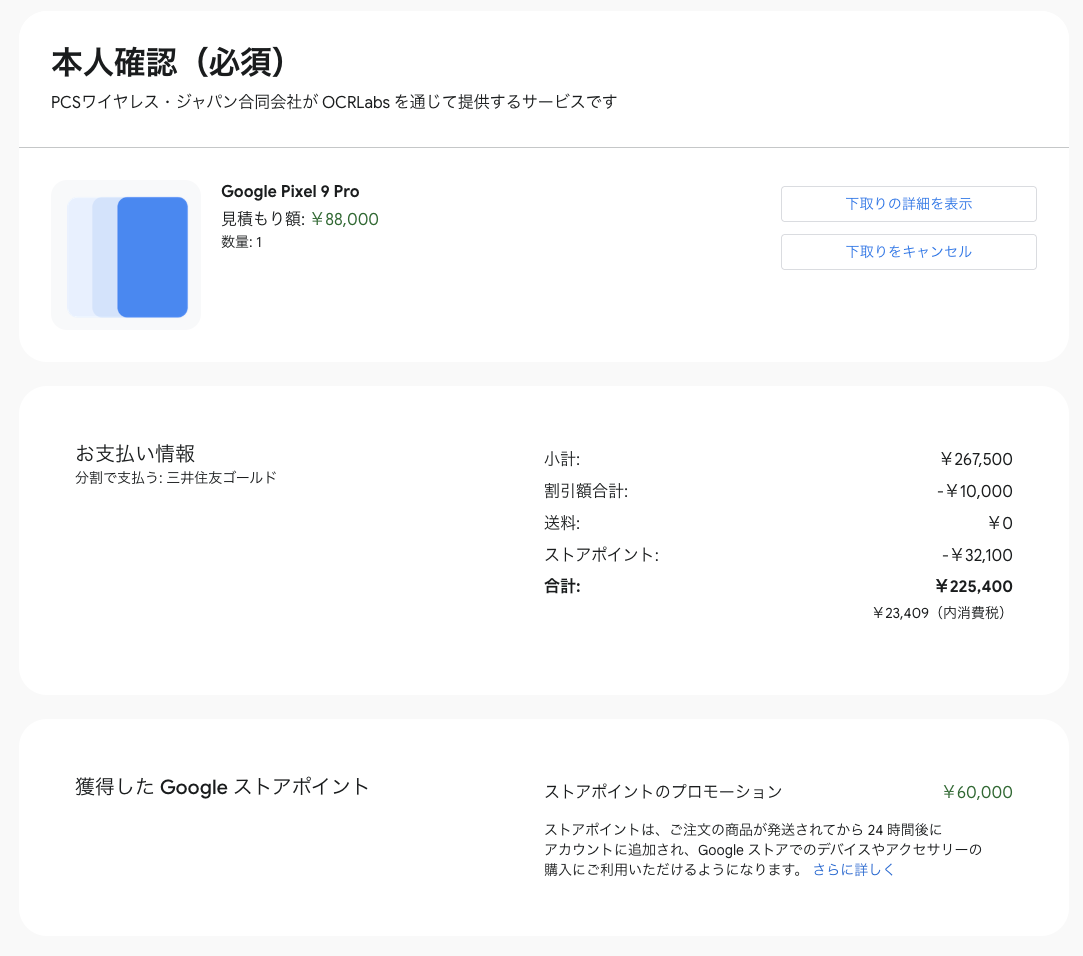
Task: Click the 本人確認（必須）heading
Action: [x=169, y=63]
